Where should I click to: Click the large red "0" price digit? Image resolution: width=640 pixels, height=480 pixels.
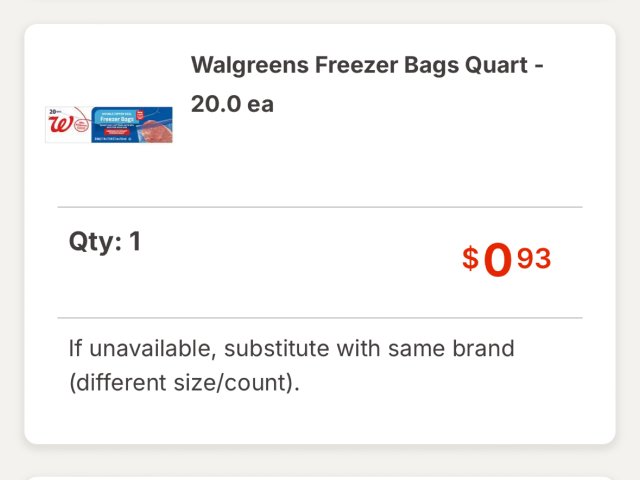pyautogui.click(x=497, y=262)
